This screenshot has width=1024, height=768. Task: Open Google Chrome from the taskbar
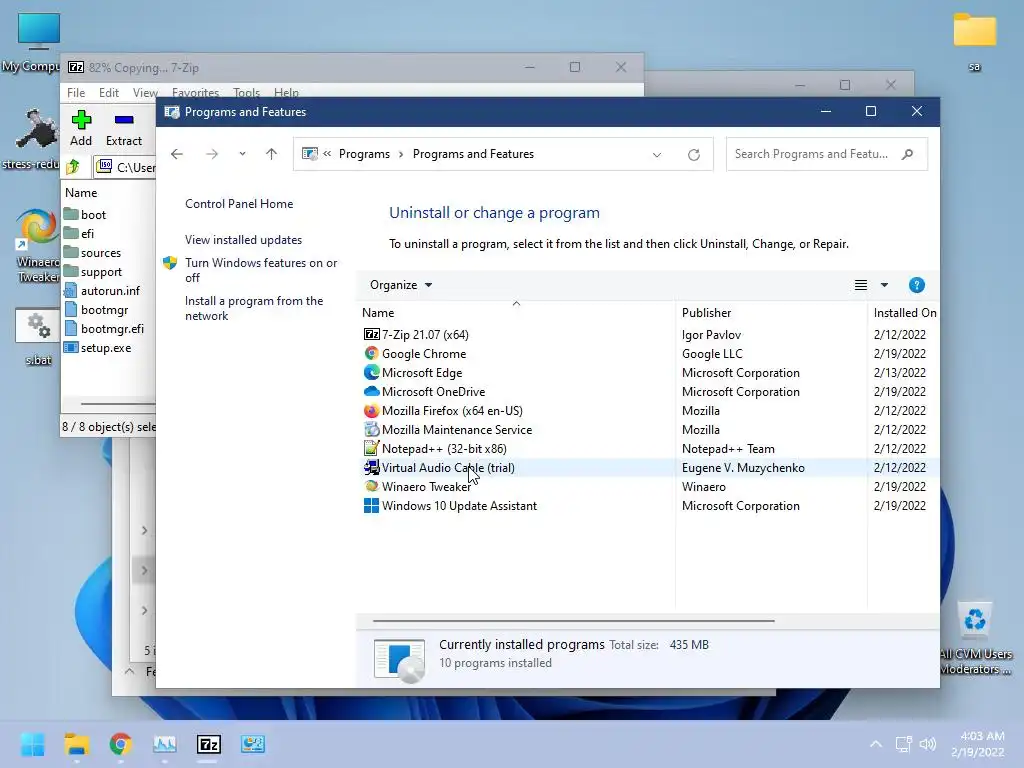[120, 744]
